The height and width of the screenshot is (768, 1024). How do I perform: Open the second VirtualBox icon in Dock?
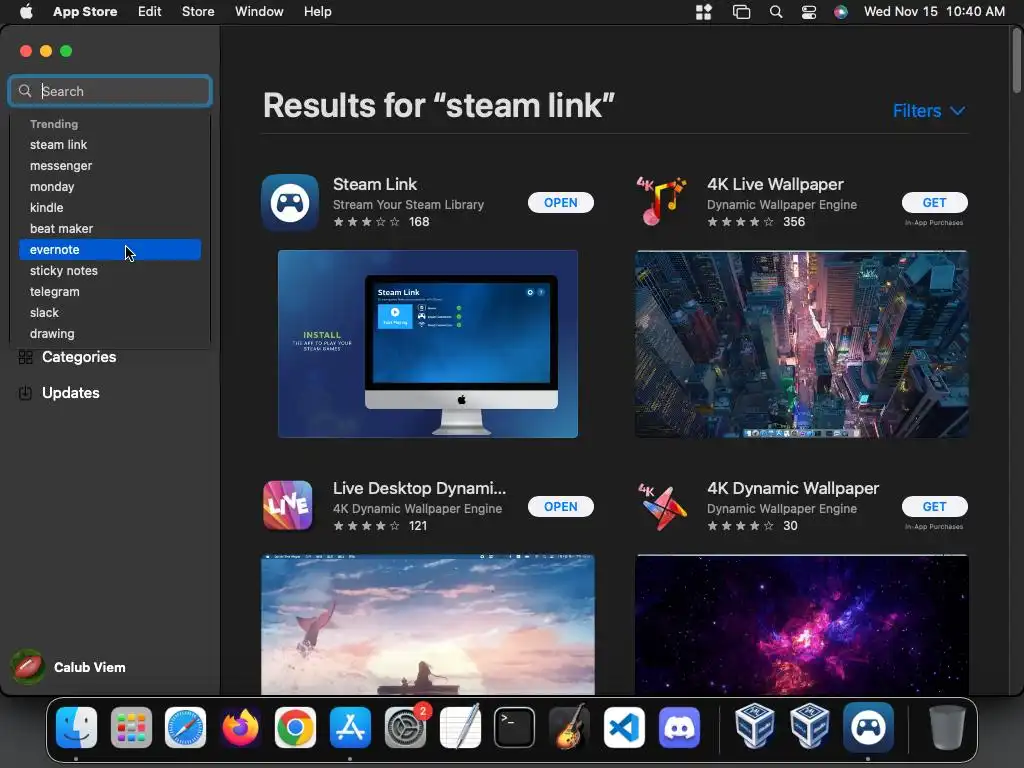pos(809,726)
